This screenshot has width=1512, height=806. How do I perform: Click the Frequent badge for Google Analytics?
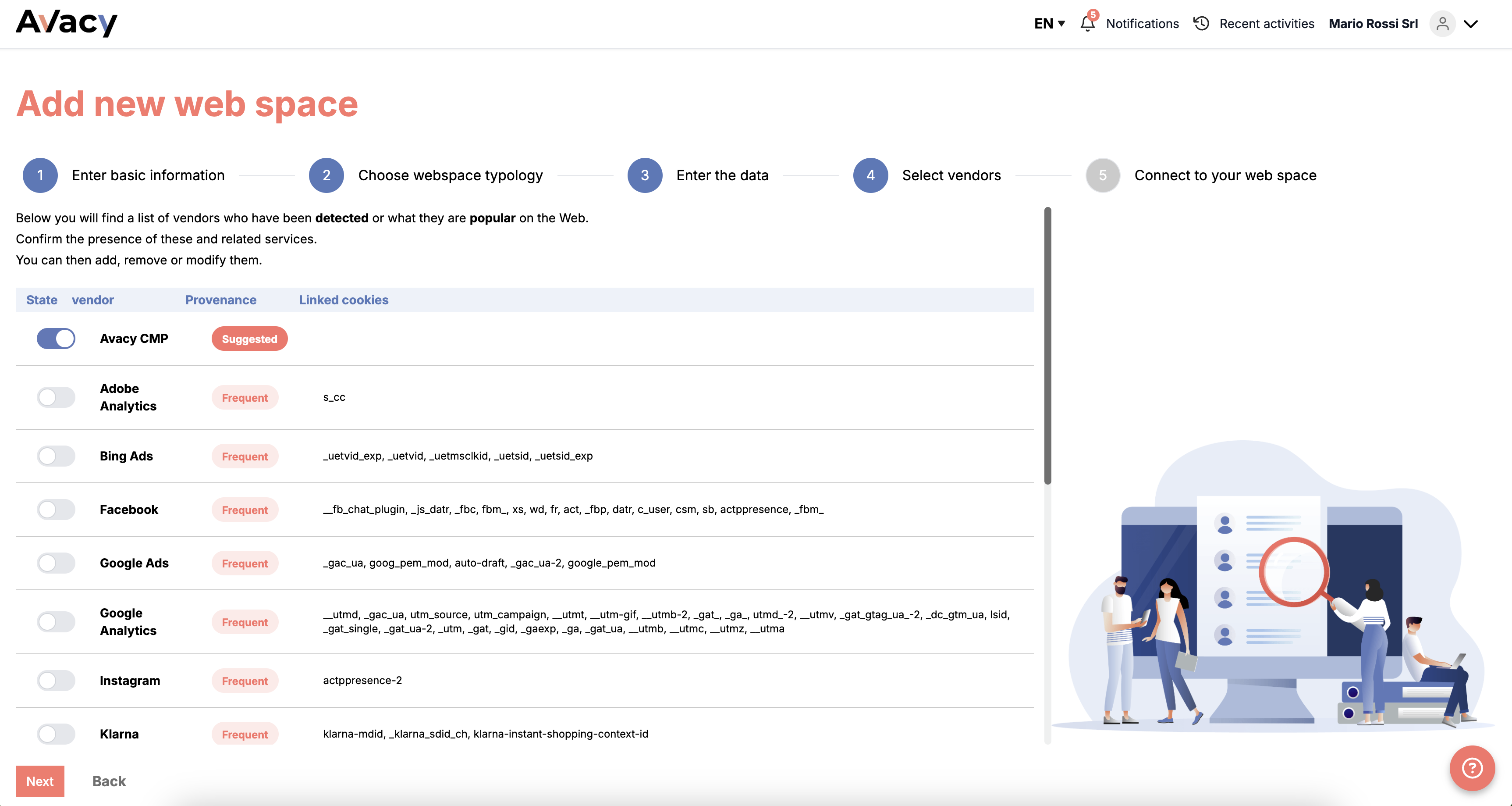(x=245, y=621)
